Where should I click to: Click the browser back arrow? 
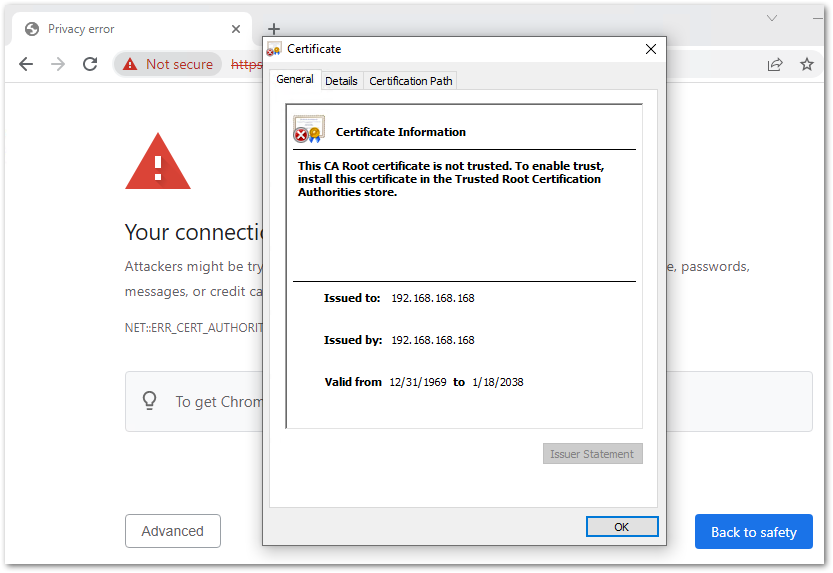(x=26, y=64)
